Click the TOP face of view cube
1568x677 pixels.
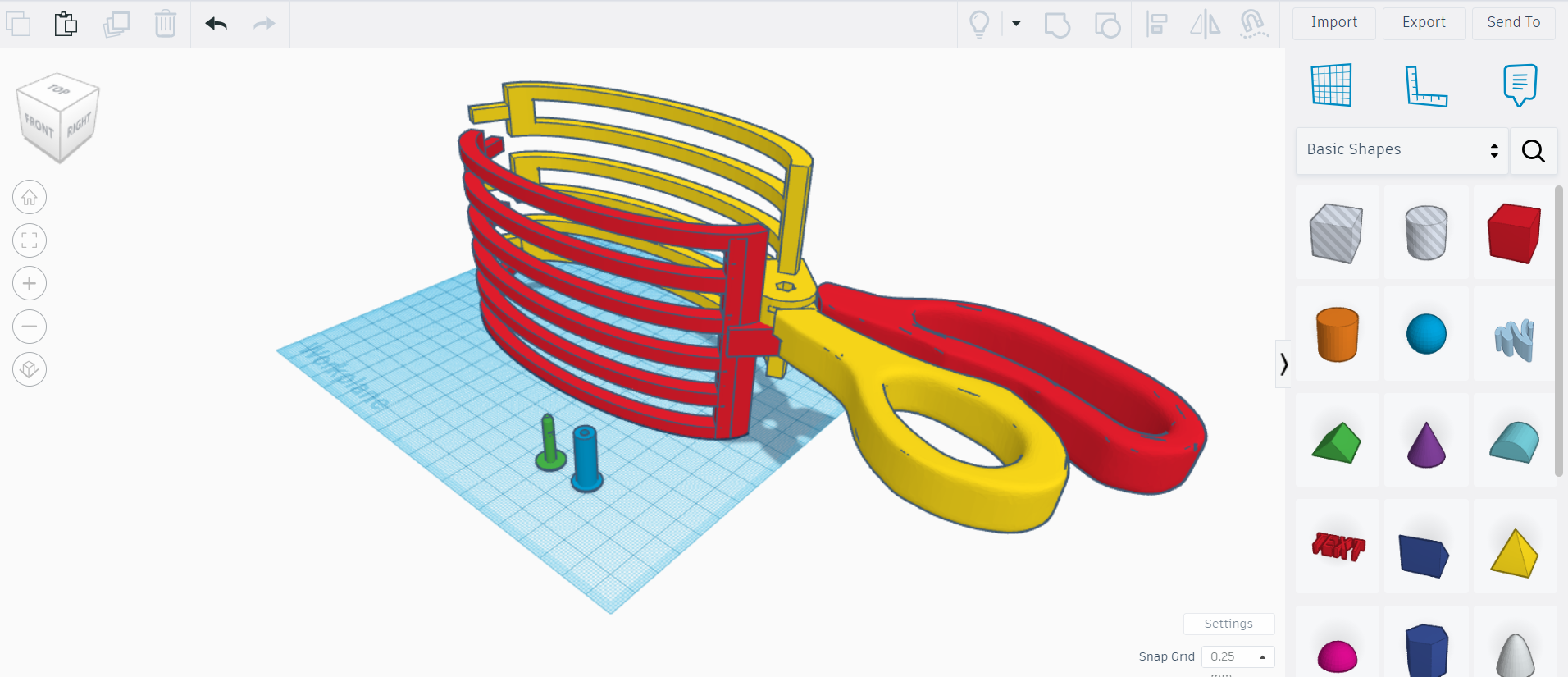[x=58, y=89]
